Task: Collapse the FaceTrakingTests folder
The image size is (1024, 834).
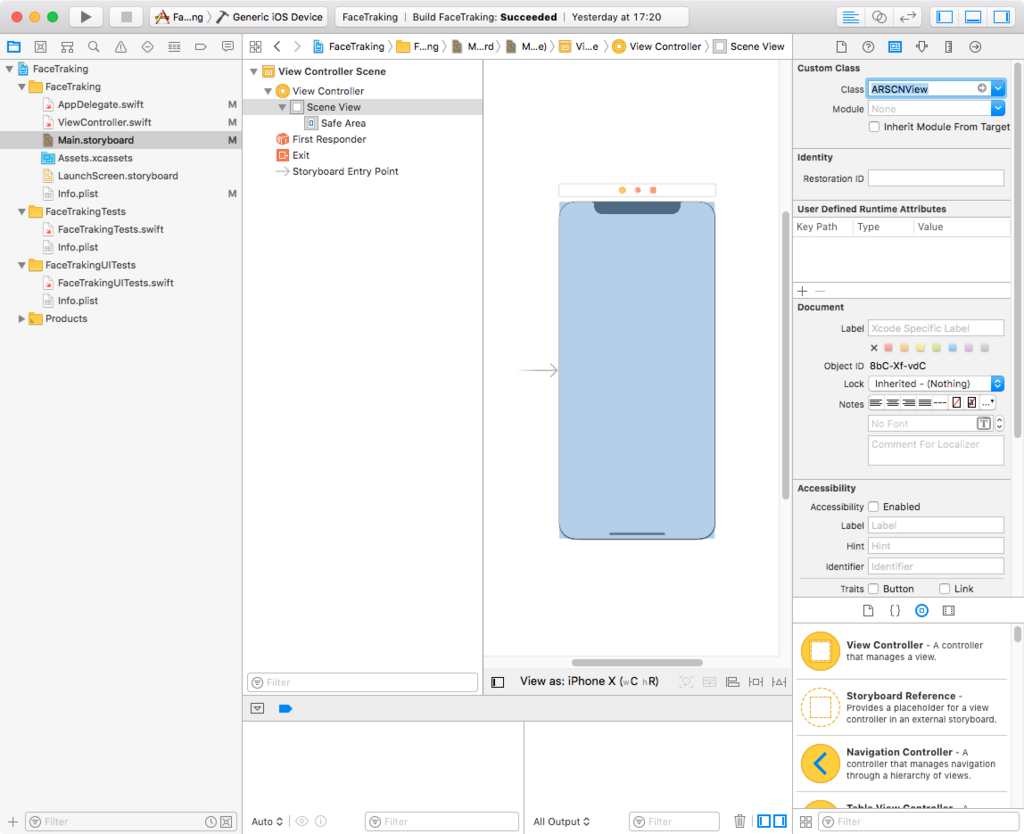Action: click(x=22, y=212)
